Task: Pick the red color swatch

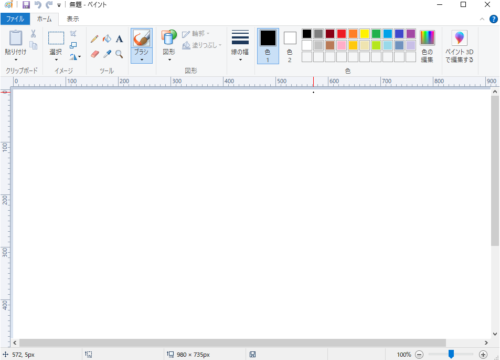Action: pos(341,34)
